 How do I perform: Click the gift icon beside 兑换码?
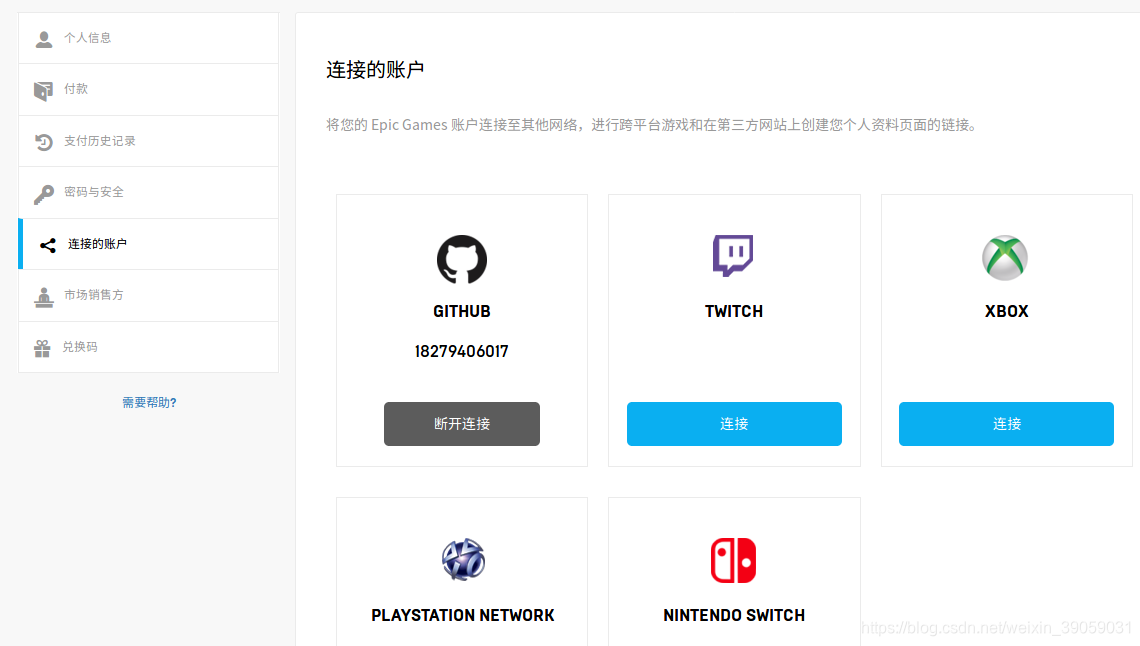(42, 348)
